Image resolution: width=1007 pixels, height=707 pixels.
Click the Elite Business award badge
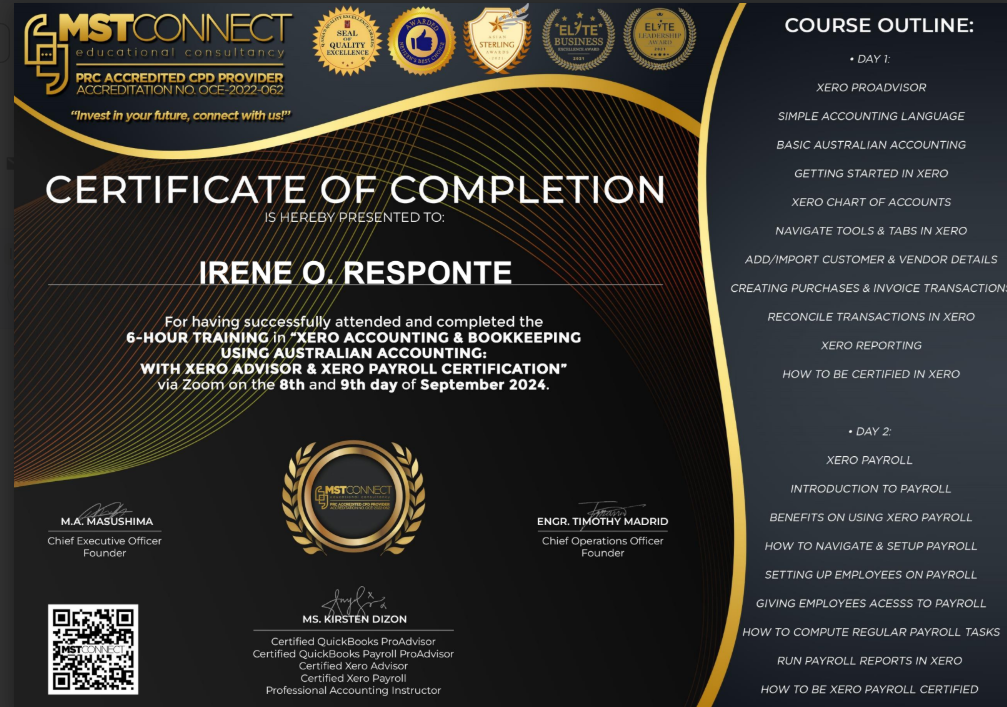click(578, 40)
